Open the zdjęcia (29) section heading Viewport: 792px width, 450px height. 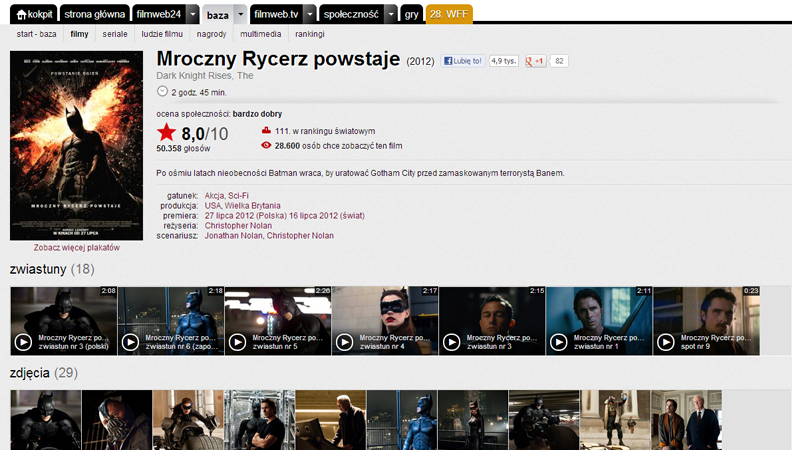(44, 373)
